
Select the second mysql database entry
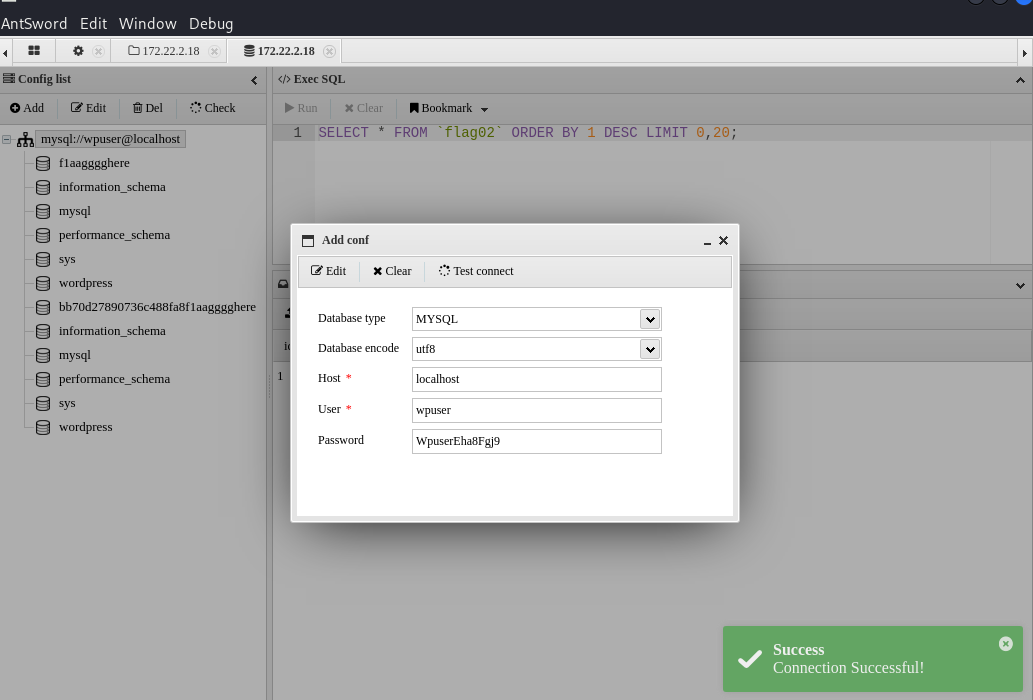coord(74,355)
